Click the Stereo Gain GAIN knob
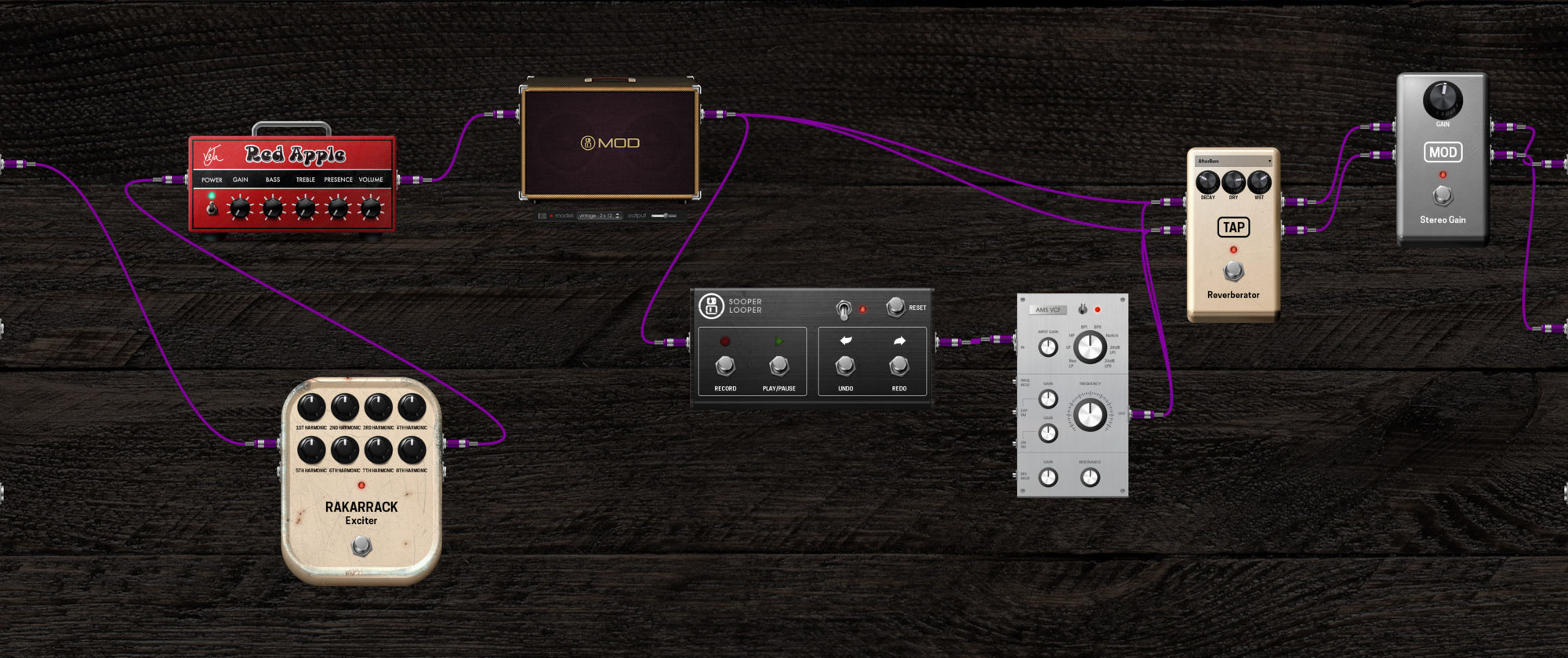 coord(1443,100)
